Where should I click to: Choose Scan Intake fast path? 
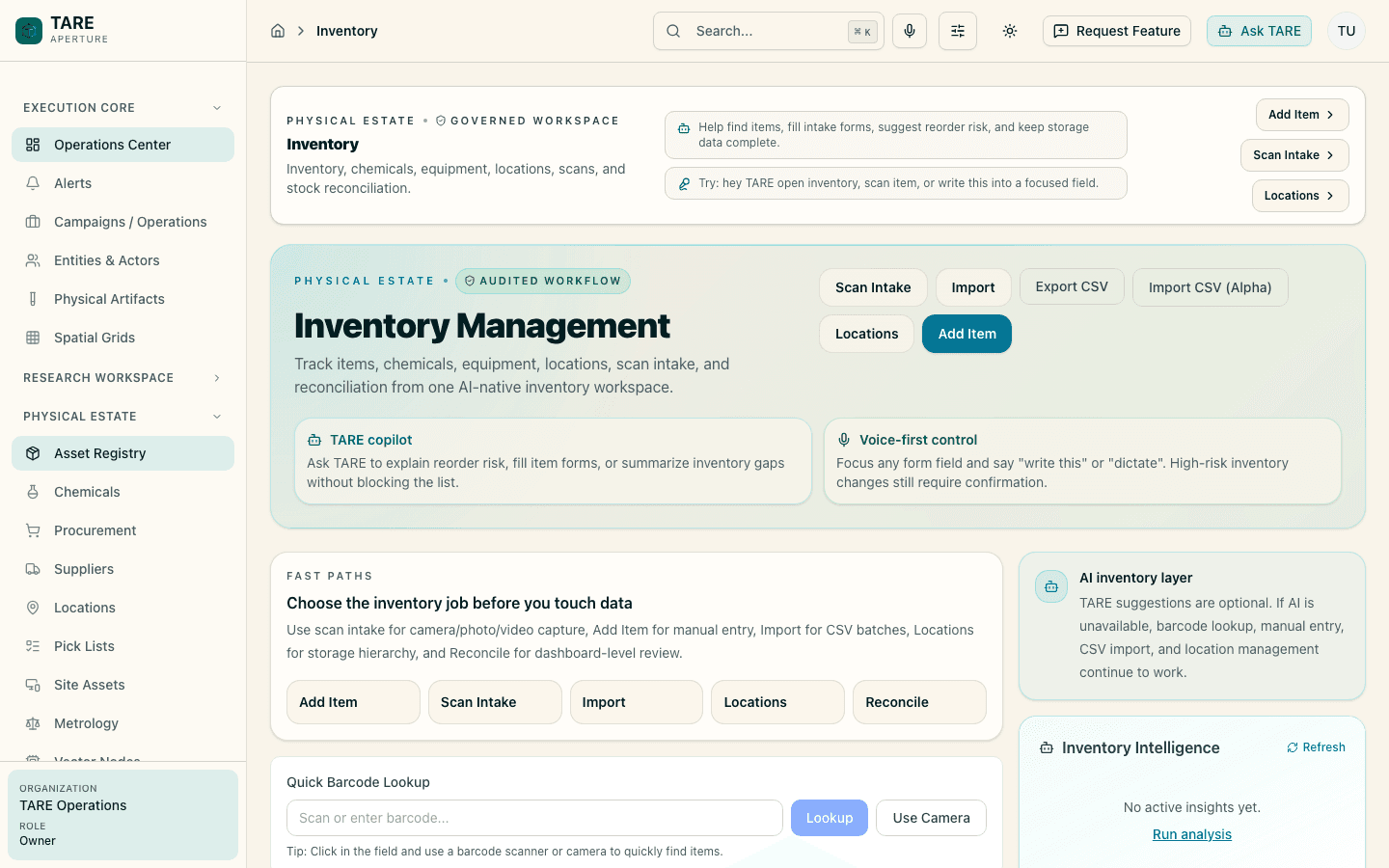coord(495,702)
